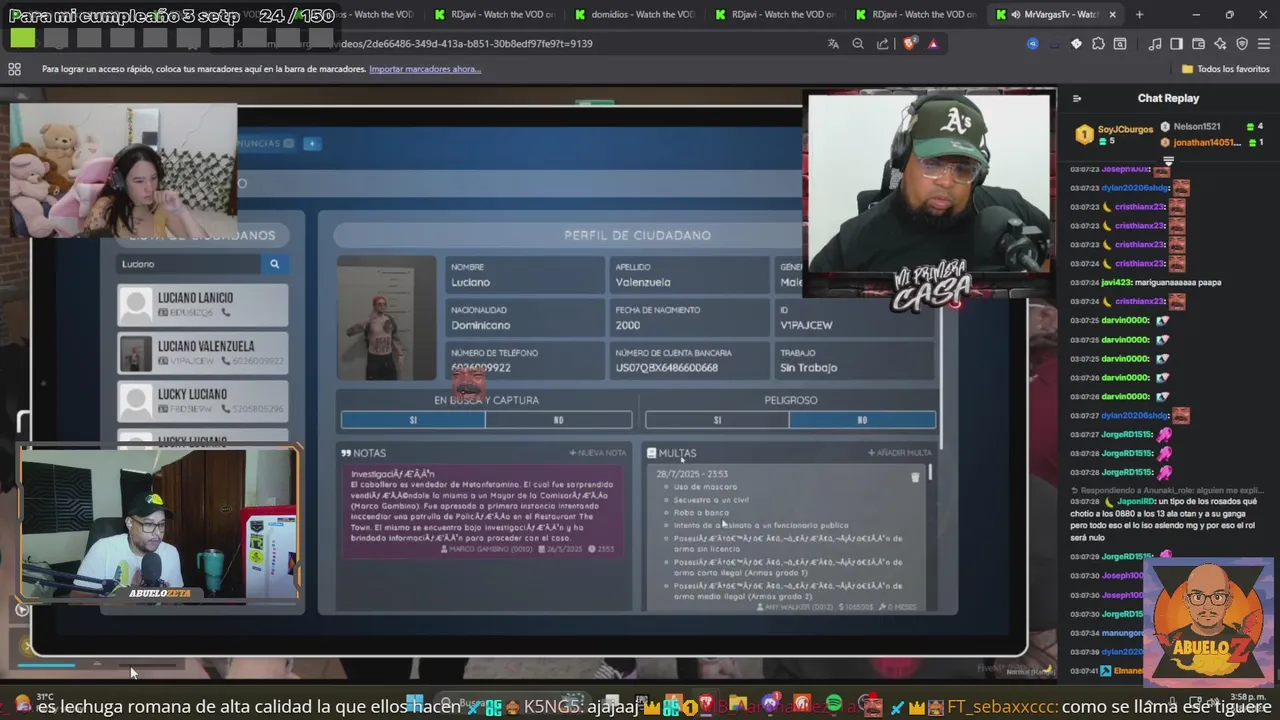This screenshot has width=1280, height=720.
Task: Set En Busca y Captura to NO
Action: 559,420
